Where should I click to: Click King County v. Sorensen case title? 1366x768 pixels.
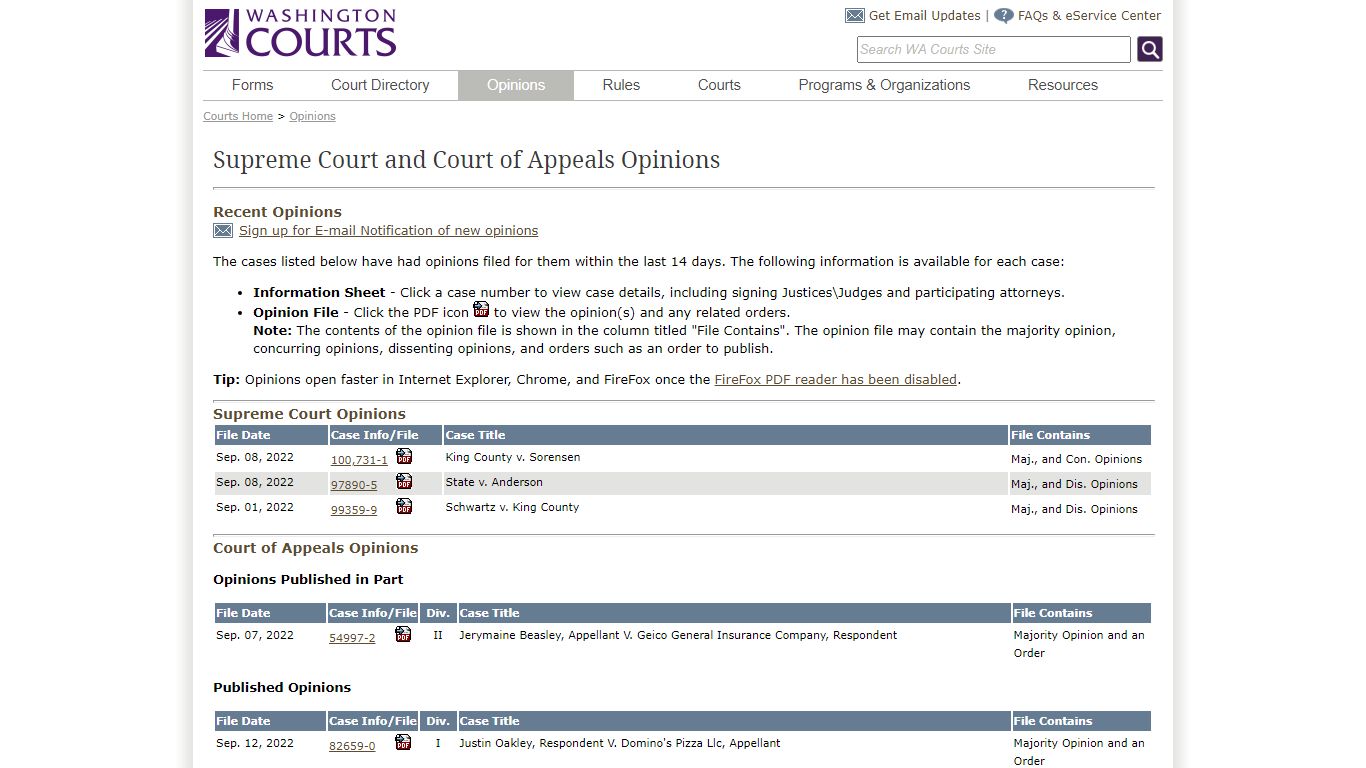coord(513,457)
